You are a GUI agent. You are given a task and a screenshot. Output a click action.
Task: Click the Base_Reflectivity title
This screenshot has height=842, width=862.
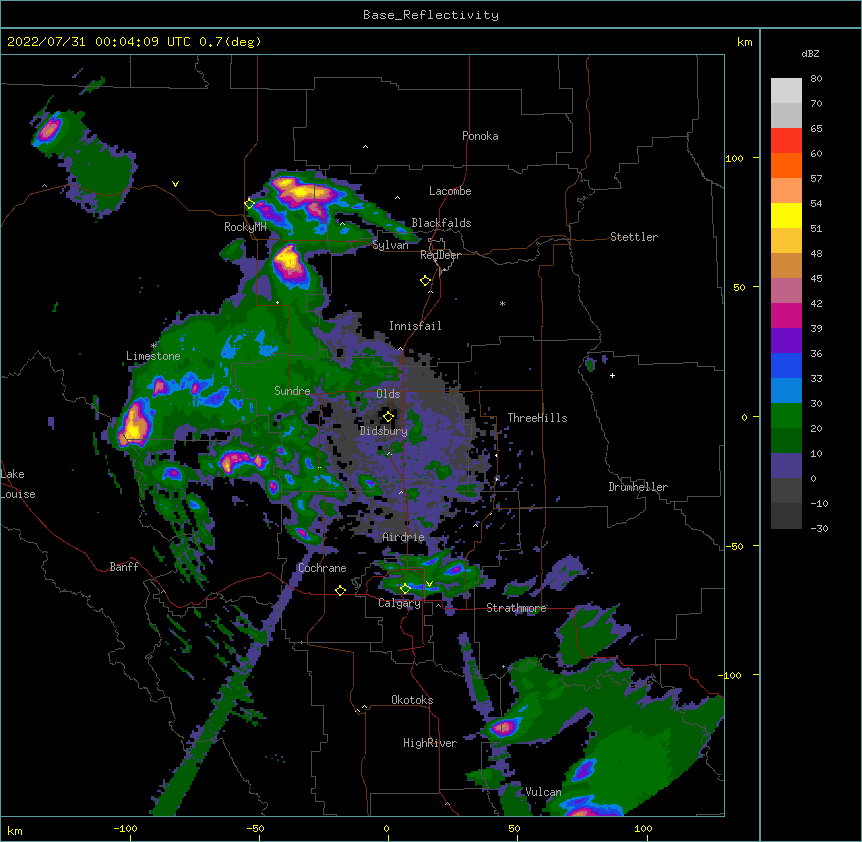coord(431,15)
